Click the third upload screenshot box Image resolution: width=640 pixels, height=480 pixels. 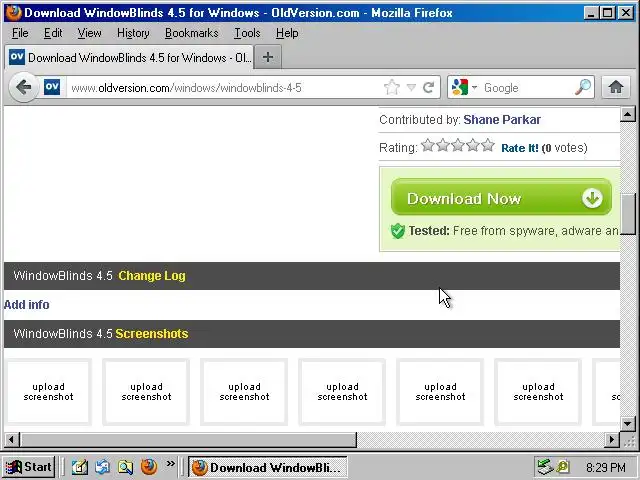point(244,392)
